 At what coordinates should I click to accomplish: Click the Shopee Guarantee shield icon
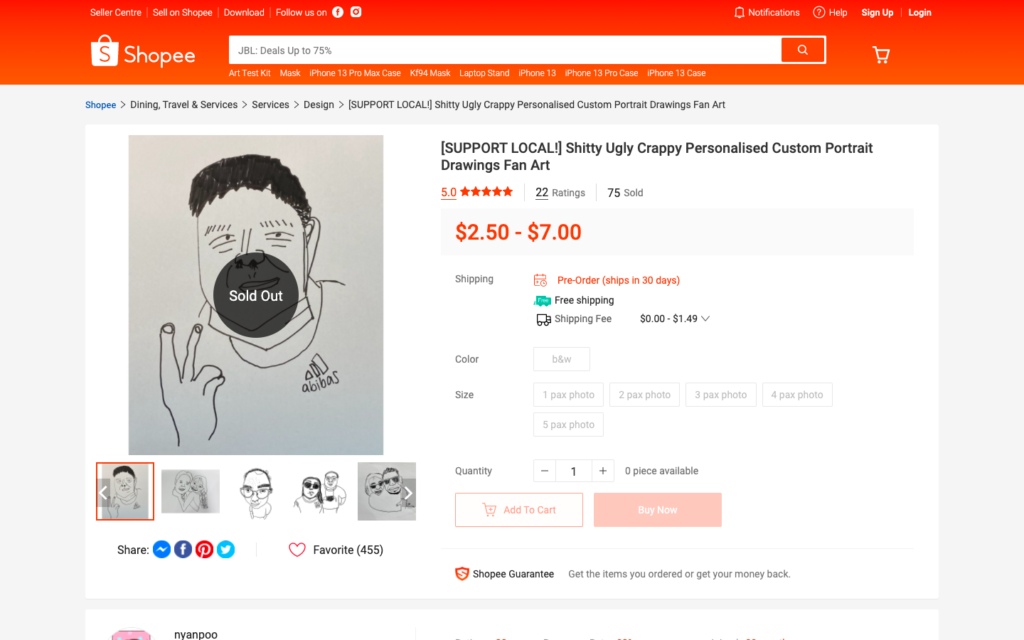click(461, 573)
